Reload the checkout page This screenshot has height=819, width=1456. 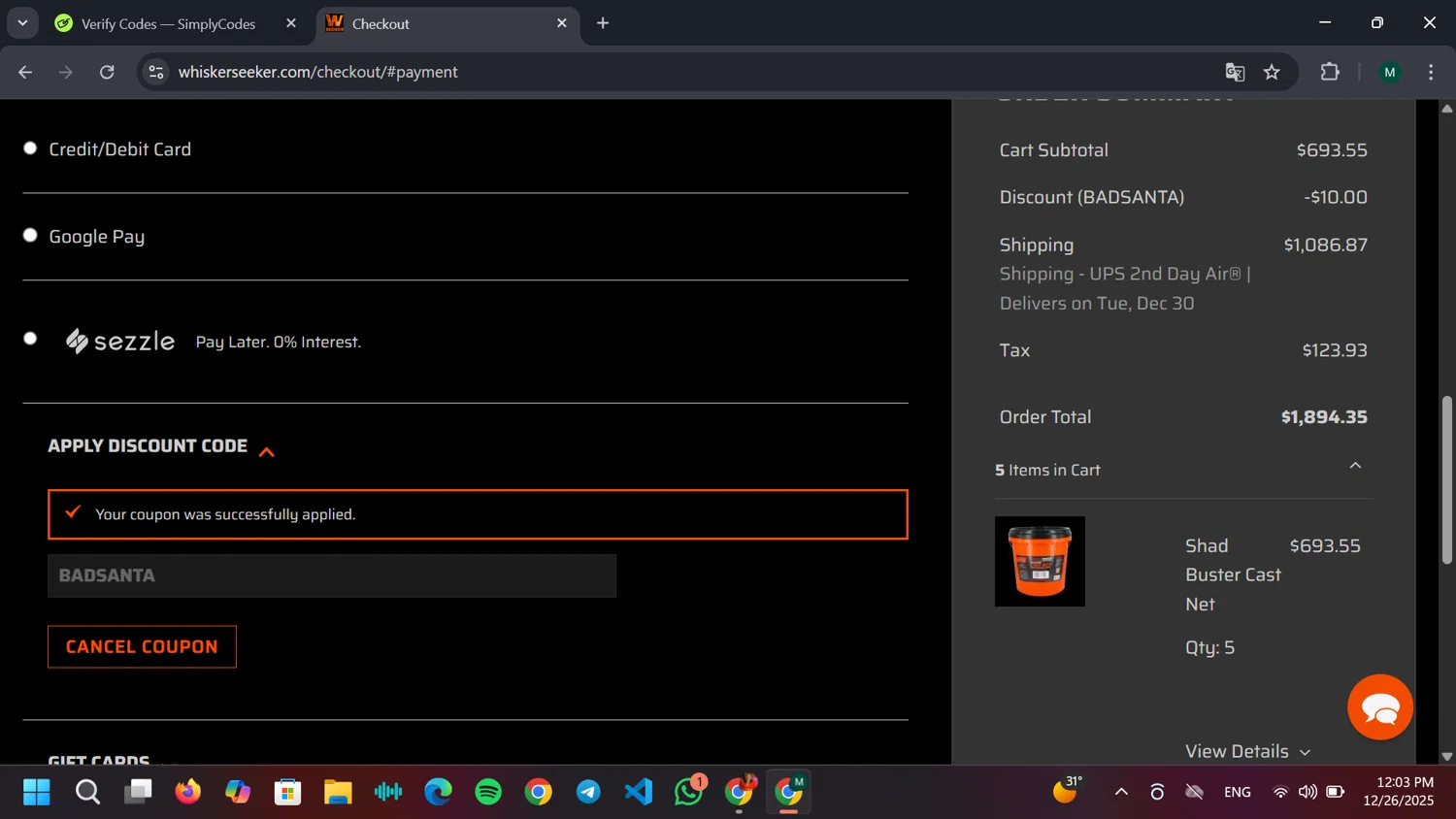(x=107, y=72)
